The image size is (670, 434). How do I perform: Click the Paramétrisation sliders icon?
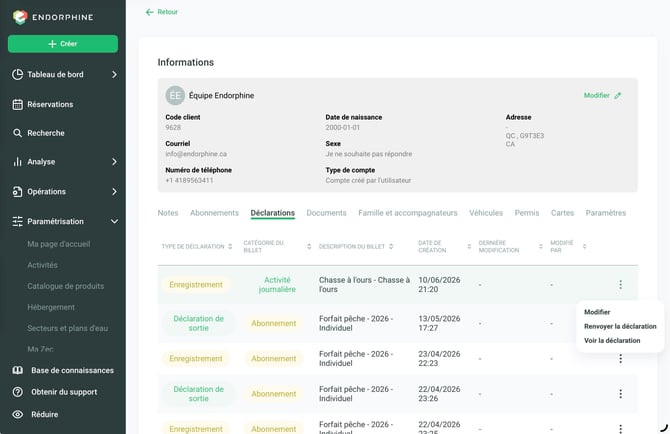coord(18,221)
